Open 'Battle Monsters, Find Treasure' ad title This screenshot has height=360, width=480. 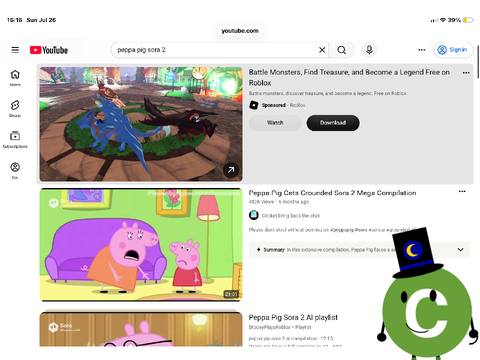coord(349,77)
